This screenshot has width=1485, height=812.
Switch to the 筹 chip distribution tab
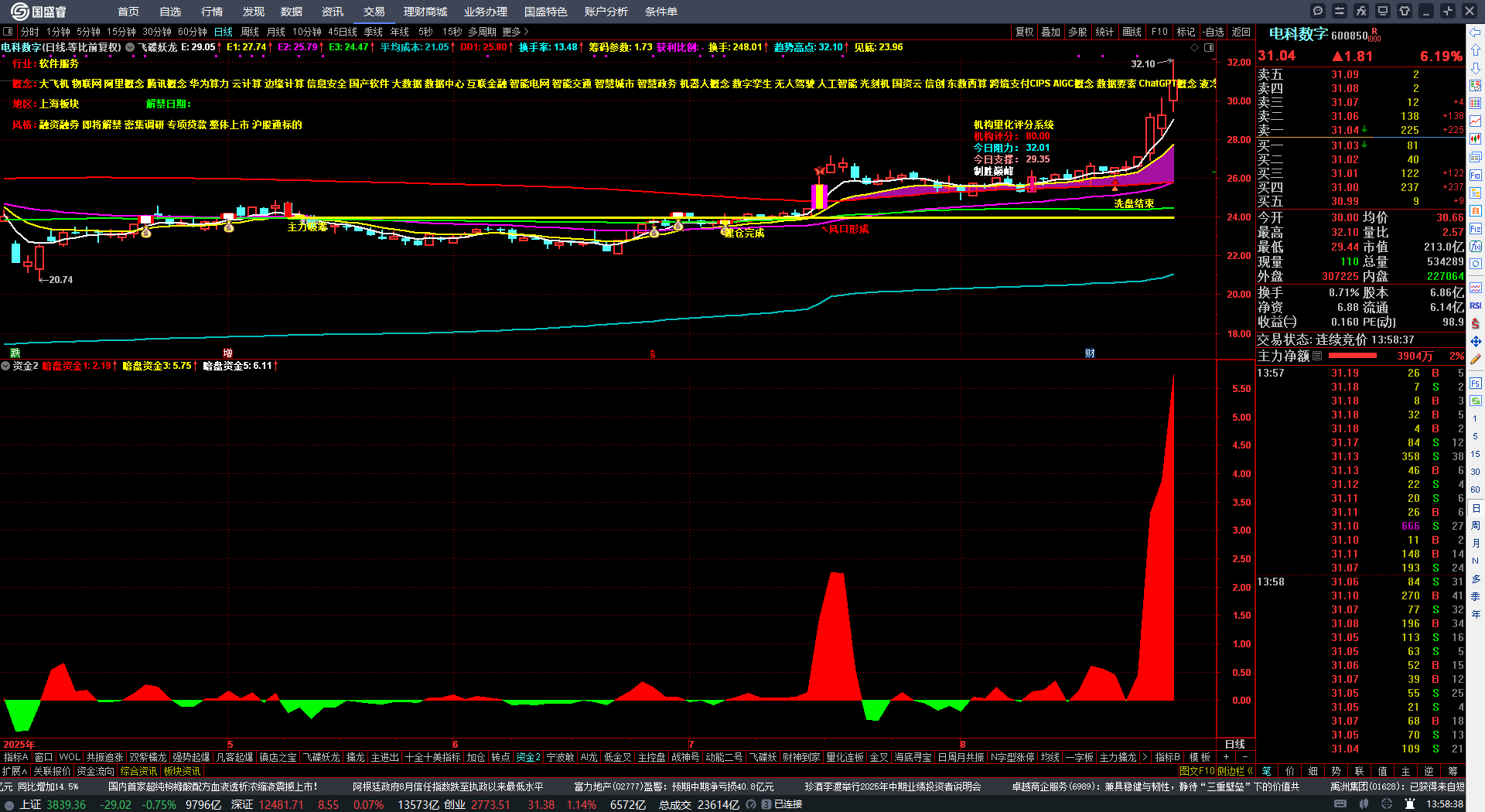[x=1453, y=771]
